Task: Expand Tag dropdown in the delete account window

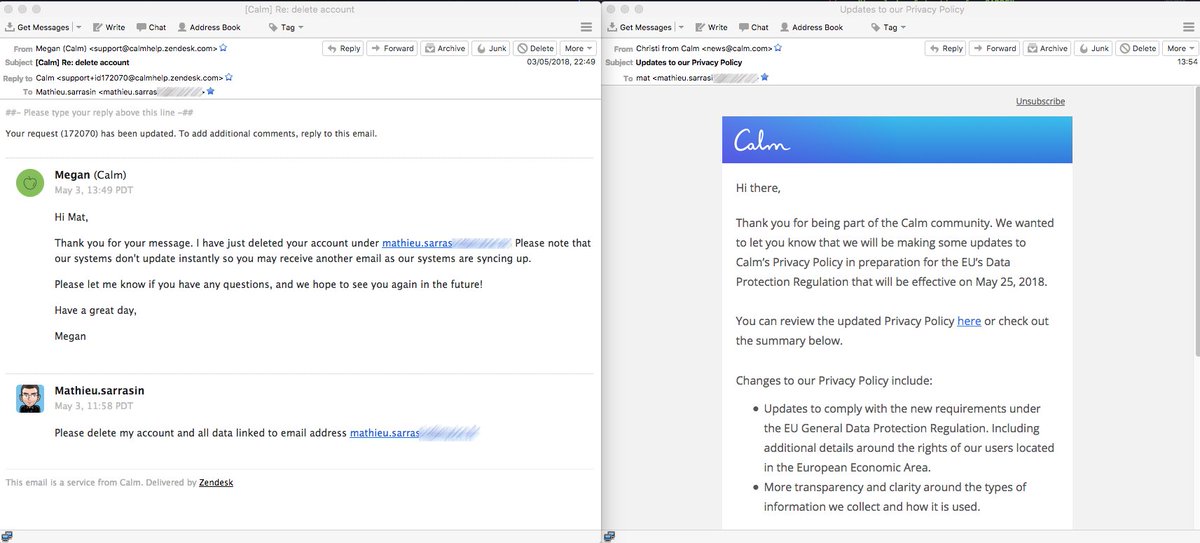Action: coord(288,27)
